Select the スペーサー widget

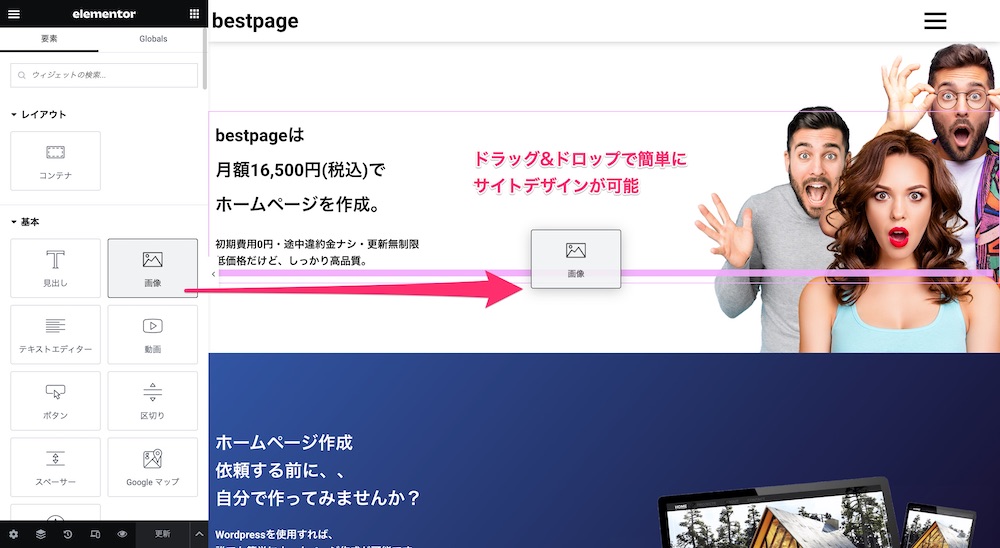point(55,467)
